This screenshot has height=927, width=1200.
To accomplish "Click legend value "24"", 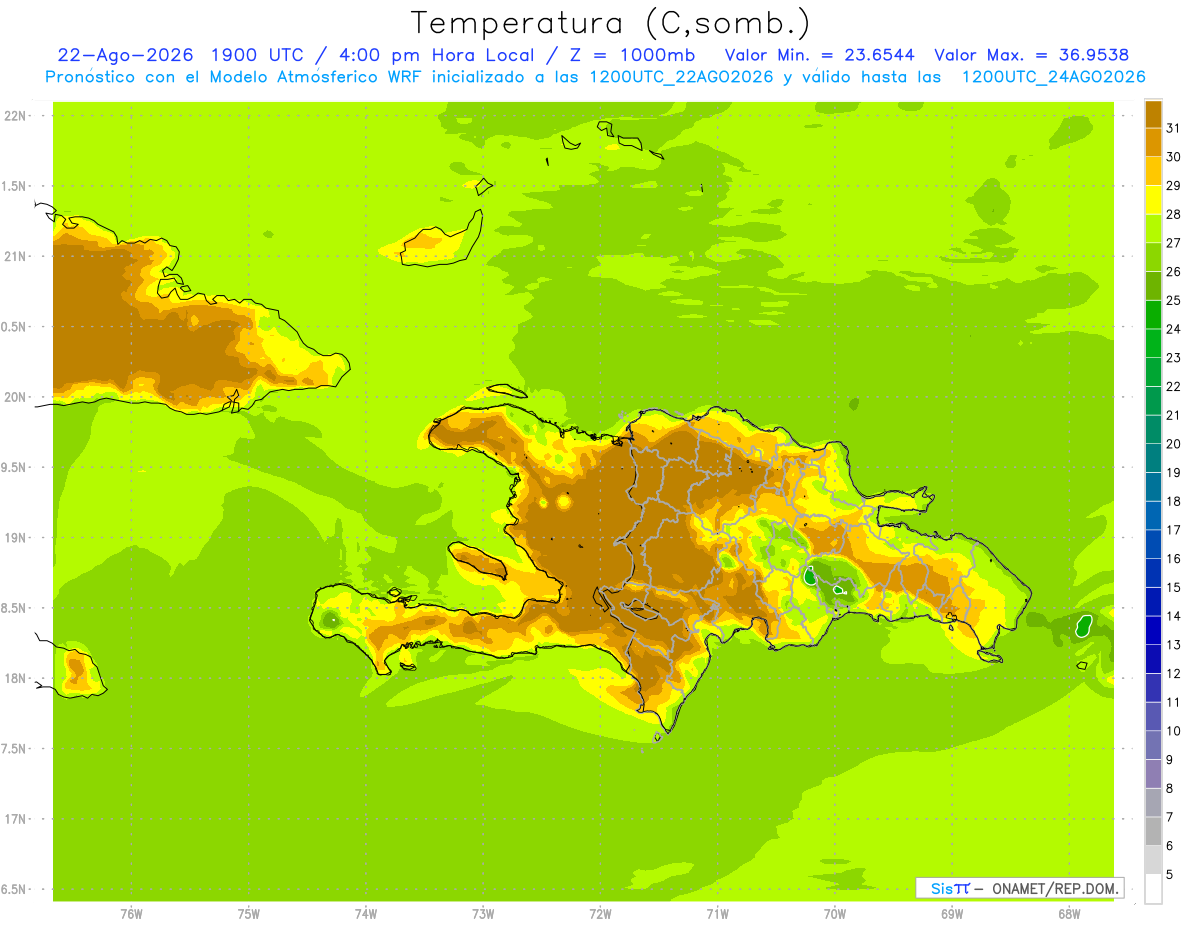I will point(1174,329).
